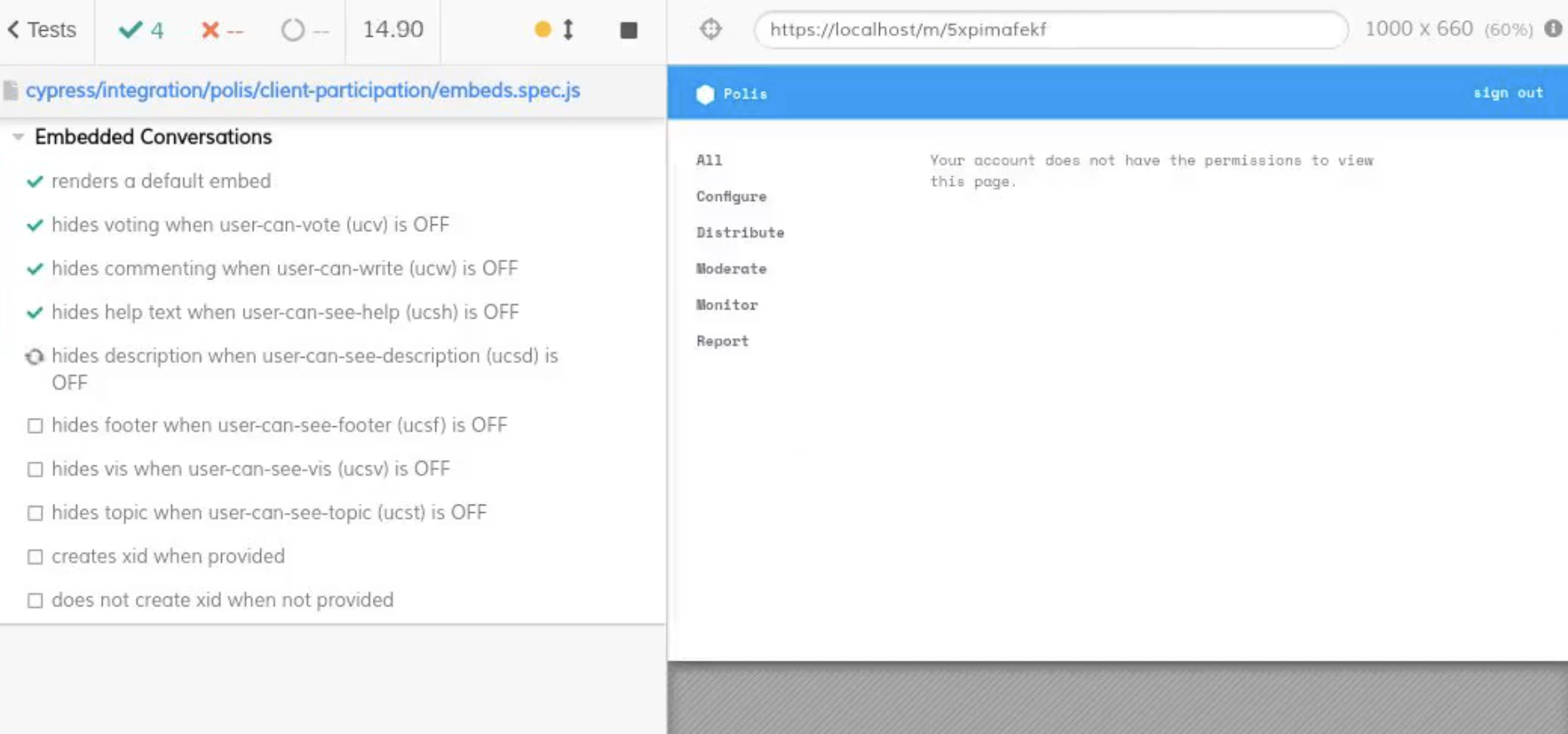Click the (60%) scale indicator
The width and height of the screenshot is (1568, 734).
click(1508, 30)
